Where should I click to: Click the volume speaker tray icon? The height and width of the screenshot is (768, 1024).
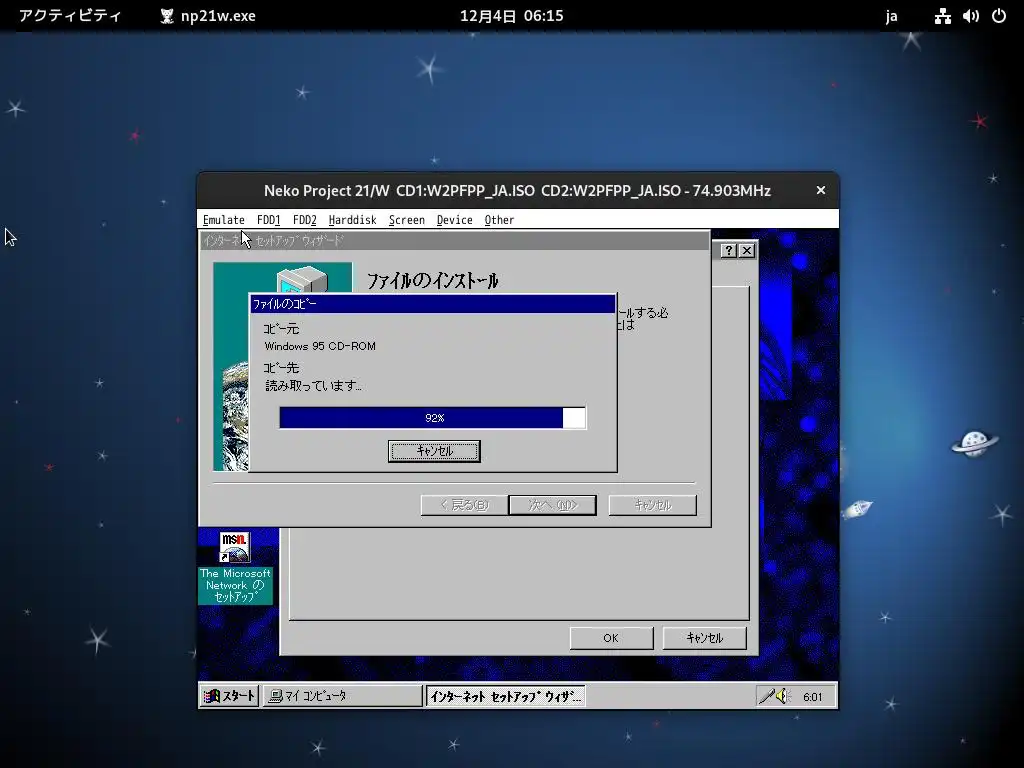coord(783,697)
